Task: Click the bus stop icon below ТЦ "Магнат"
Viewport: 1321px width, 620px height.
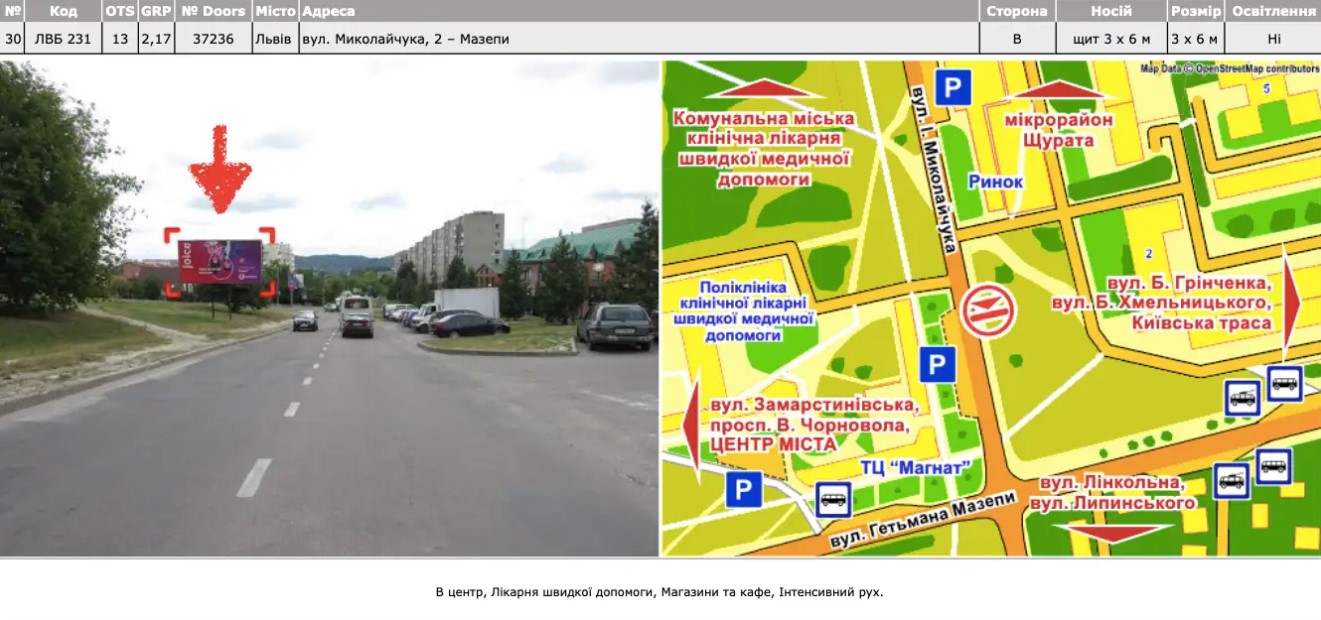Action: tap(833, 499)
